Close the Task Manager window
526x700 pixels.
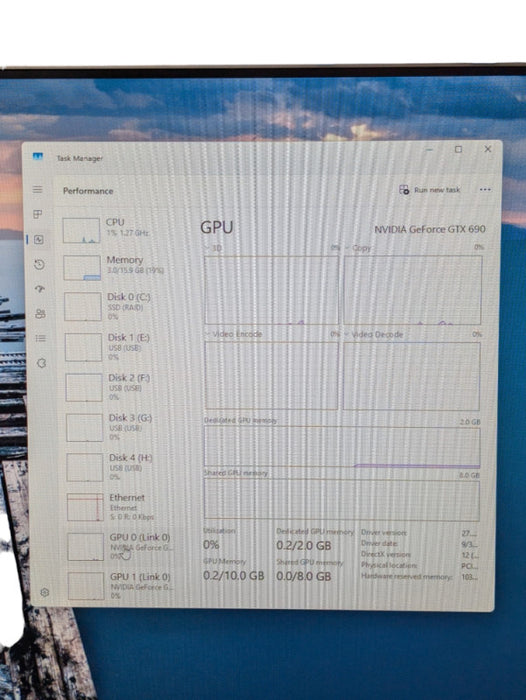click(488, 149)
